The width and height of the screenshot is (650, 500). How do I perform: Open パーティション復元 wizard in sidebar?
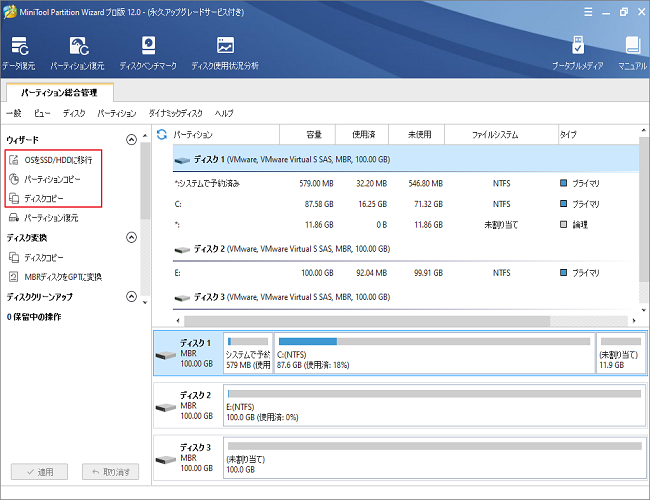click(x=44, y=218)
